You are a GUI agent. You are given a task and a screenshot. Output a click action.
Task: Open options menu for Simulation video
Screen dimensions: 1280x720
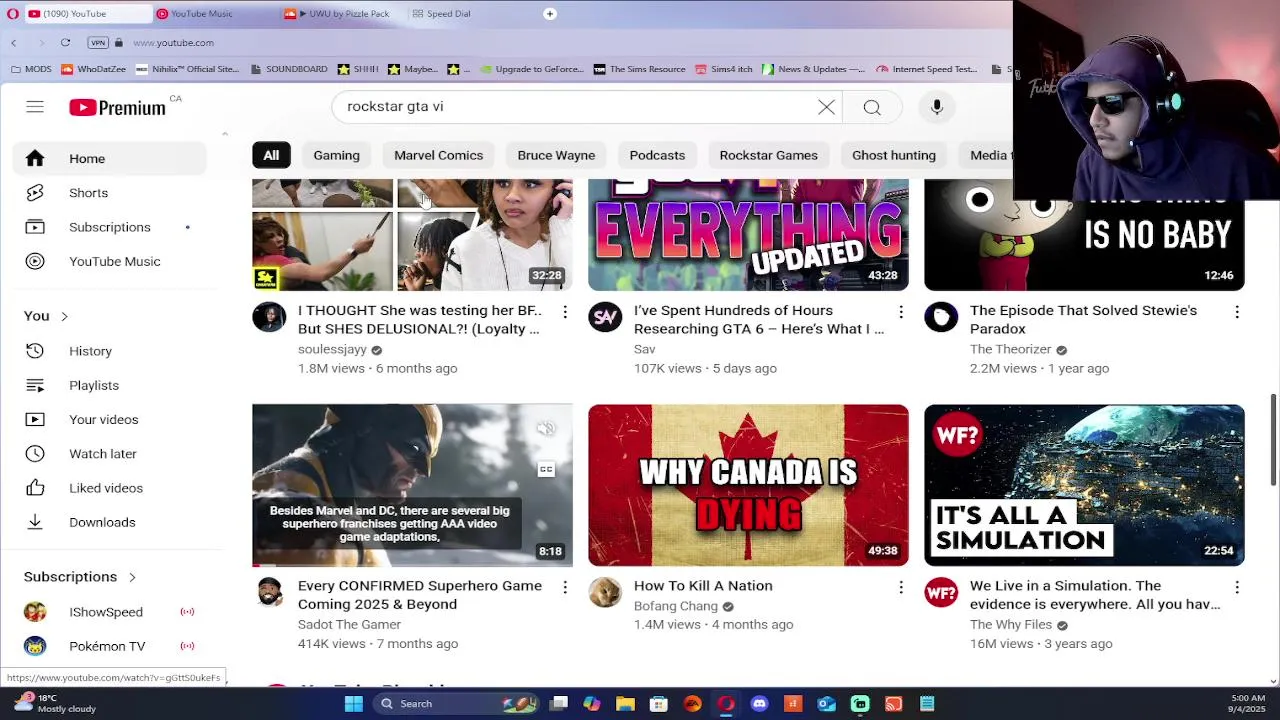[x=1237, y=587]
